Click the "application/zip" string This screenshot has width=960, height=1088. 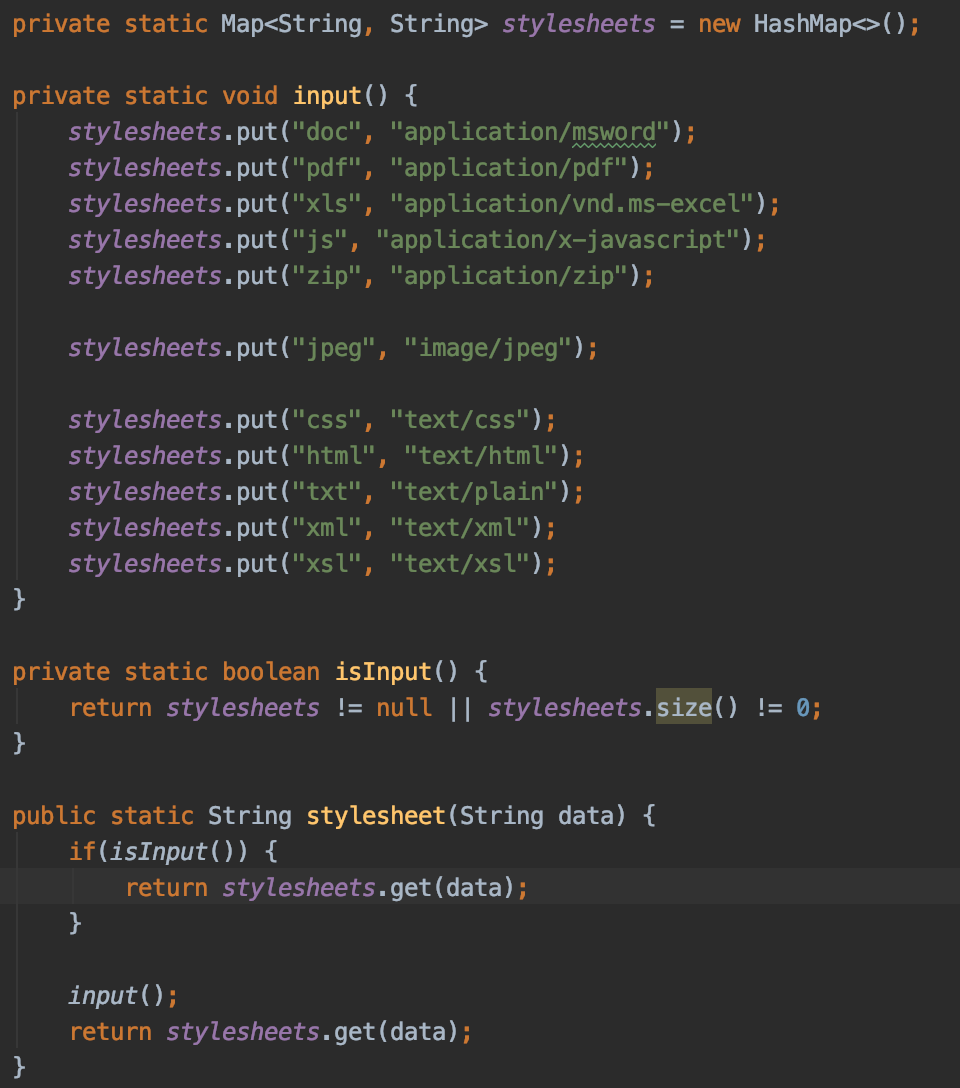[509, 276]
